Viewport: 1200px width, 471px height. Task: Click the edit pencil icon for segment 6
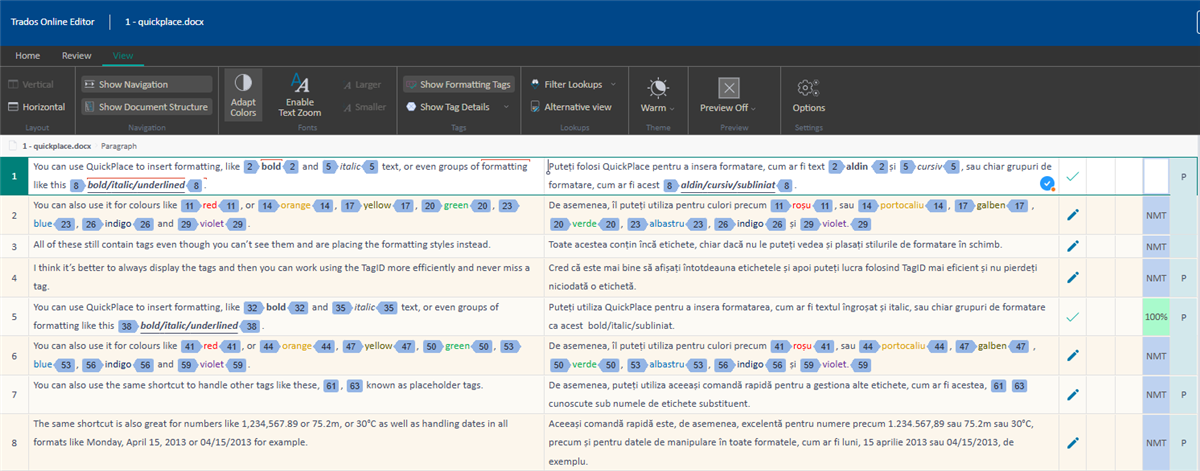coord(1072,355)
